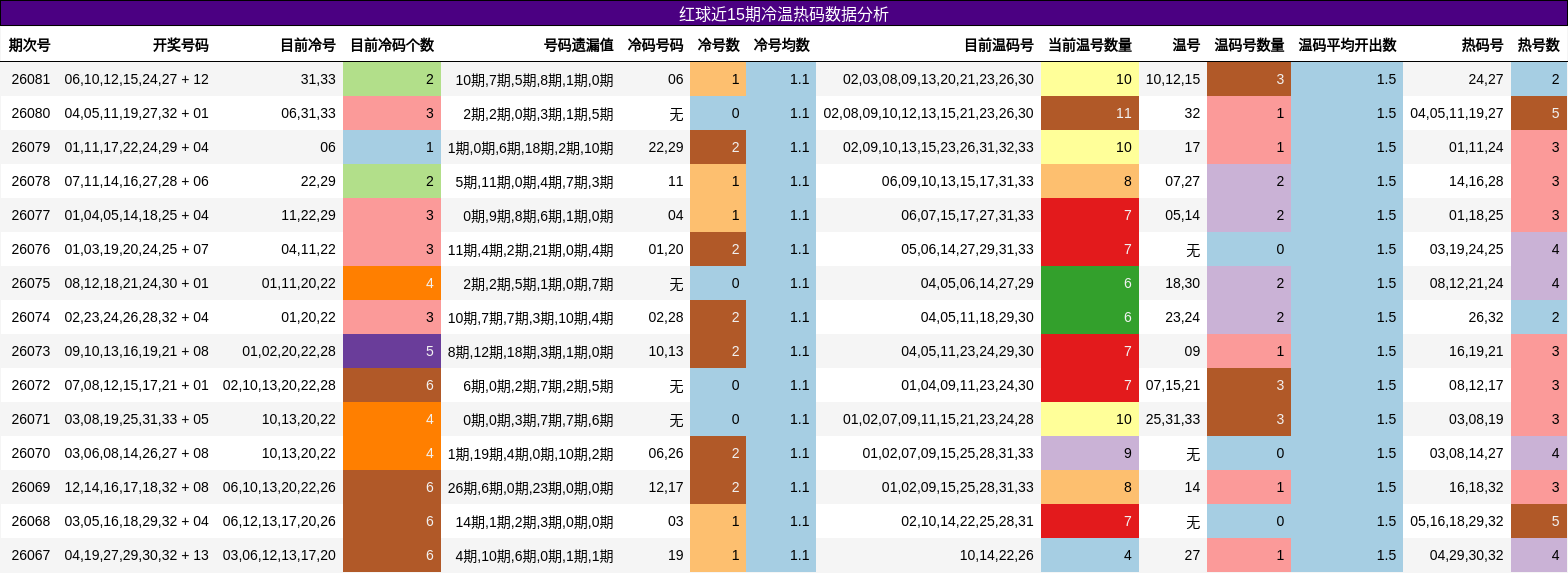Click omission values 10期,7期,5期,8期,1期,0期
1568x573 pixels.
pyautogui.click(x=535, y=79)
